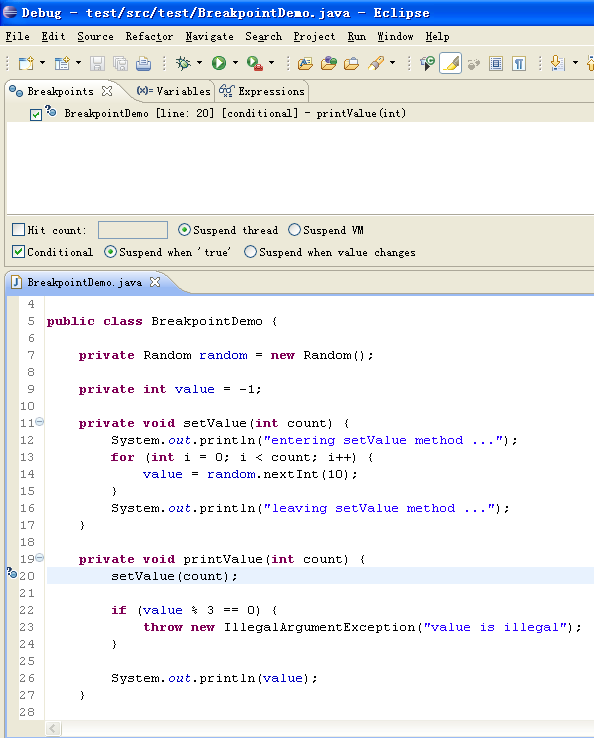The image size is (594, 738).
Task: Click the horizontal scrollbar left arrow
Action: click(x=53, y=729)
